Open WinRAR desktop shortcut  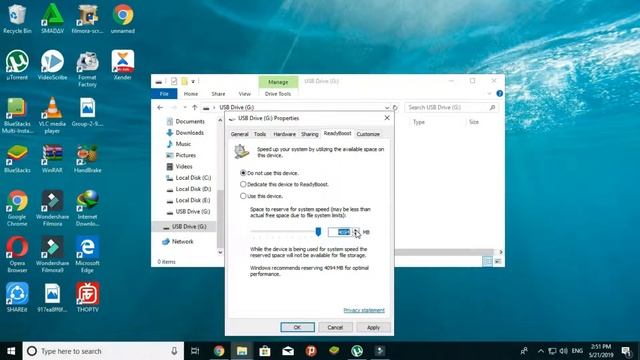pyautogui.click(x=52, y=159)
